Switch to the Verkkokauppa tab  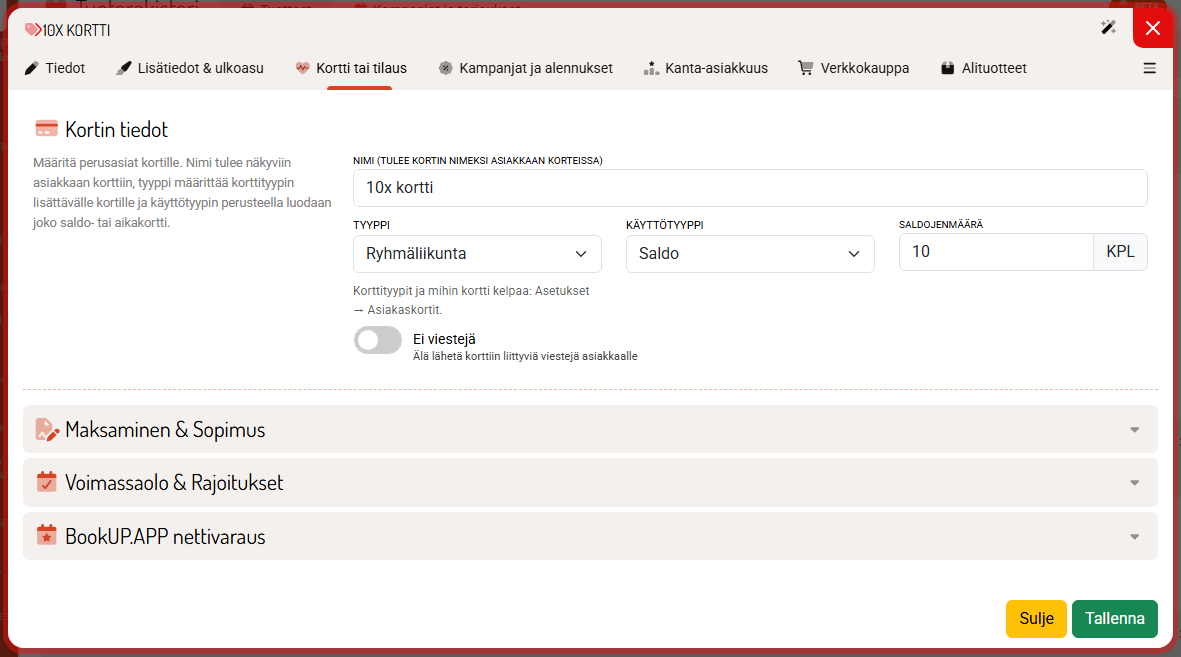(x=853, y=69)
